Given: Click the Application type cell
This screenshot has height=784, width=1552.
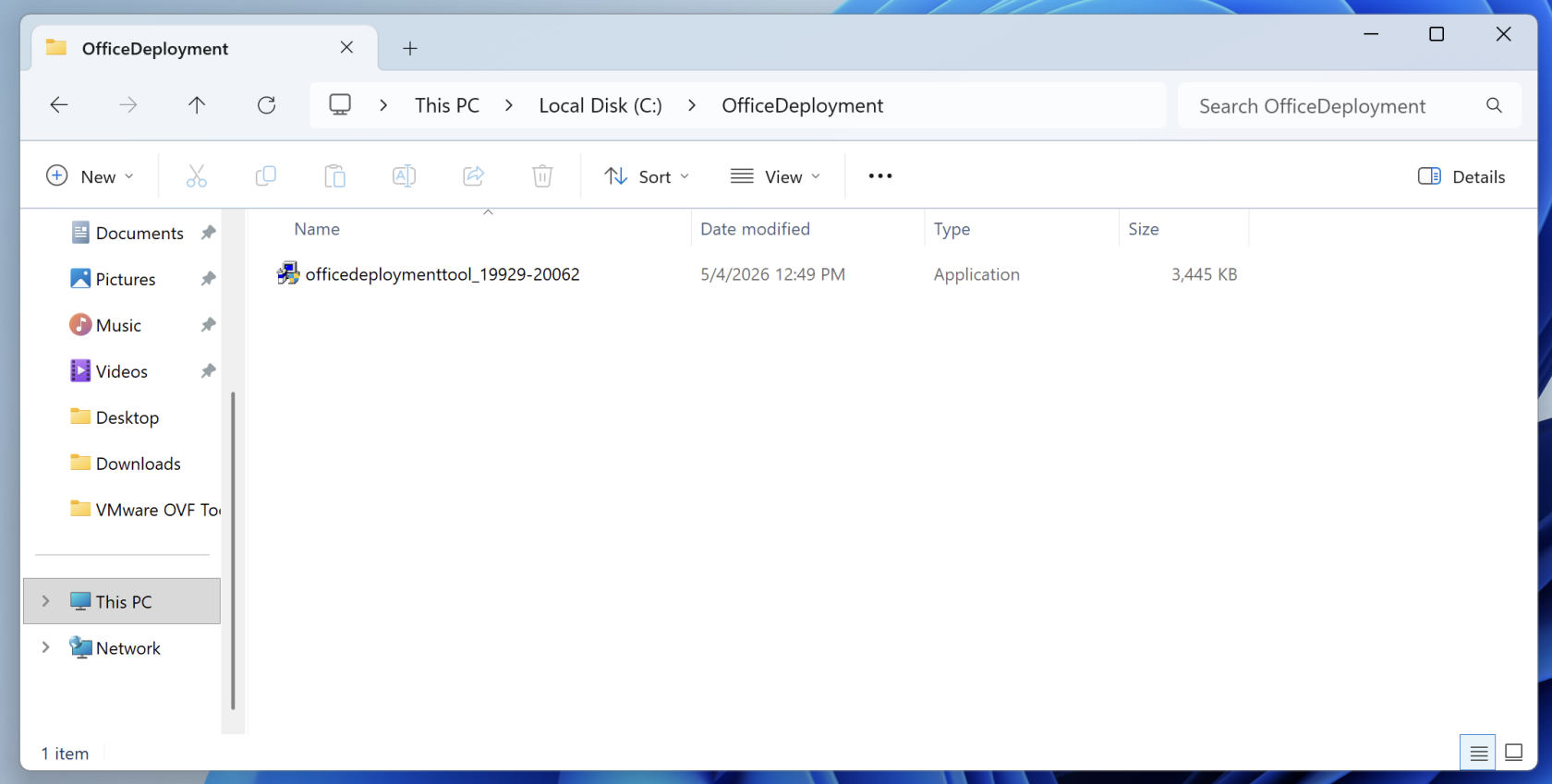Looking at the screenshot, I should [x=976, y=274].
